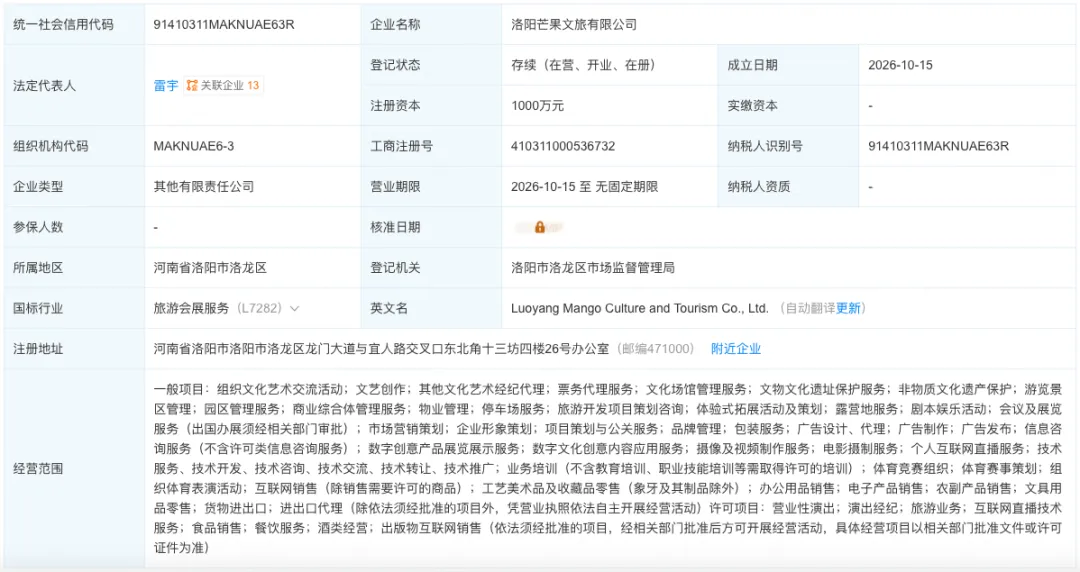Click the 经营范围 label cell
Screen dimensions: 1080x572
pos(74,468)
